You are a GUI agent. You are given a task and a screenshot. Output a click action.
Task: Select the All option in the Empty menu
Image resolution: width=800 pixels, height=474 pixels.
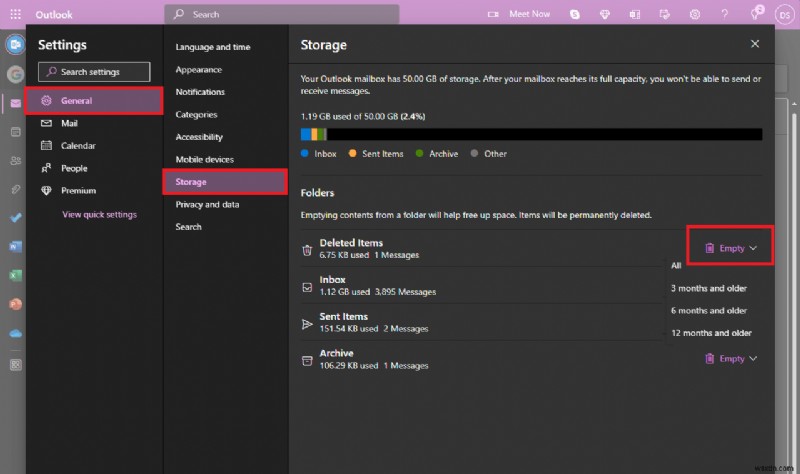pos(677,266)
